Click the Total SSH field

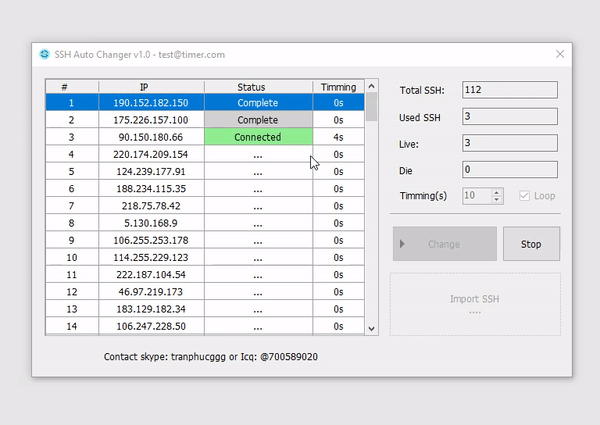click(510, 90)
